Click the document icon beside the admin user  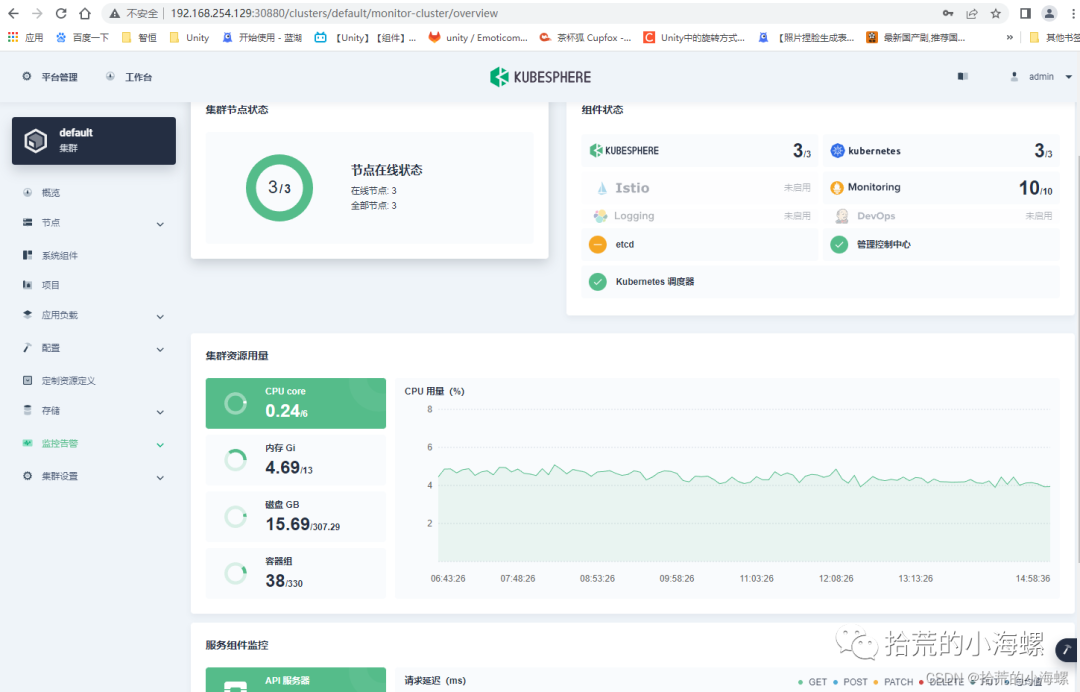coord(963,76)
